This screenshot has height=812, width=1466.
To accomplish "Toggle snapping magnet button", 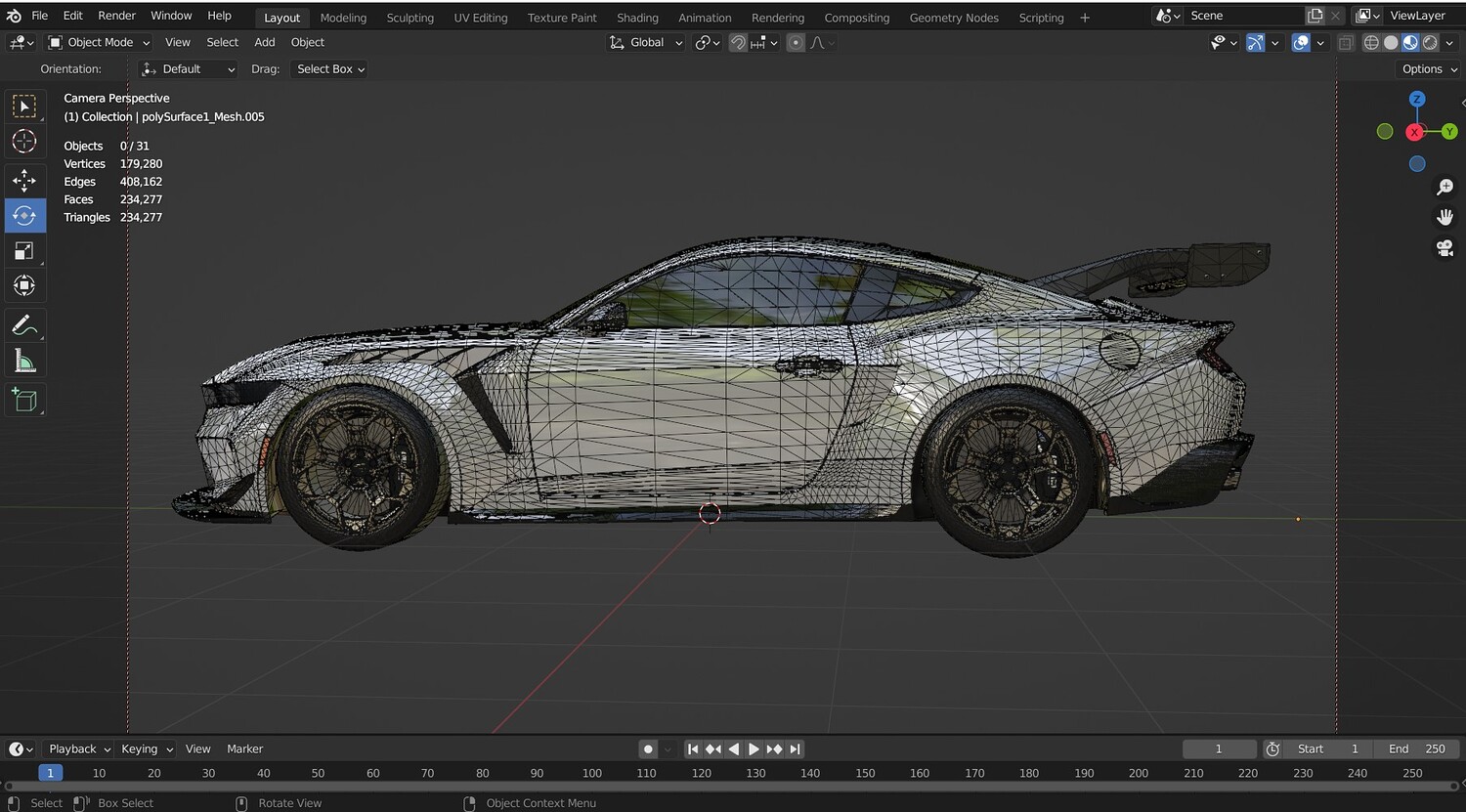I will pos(738,43).
